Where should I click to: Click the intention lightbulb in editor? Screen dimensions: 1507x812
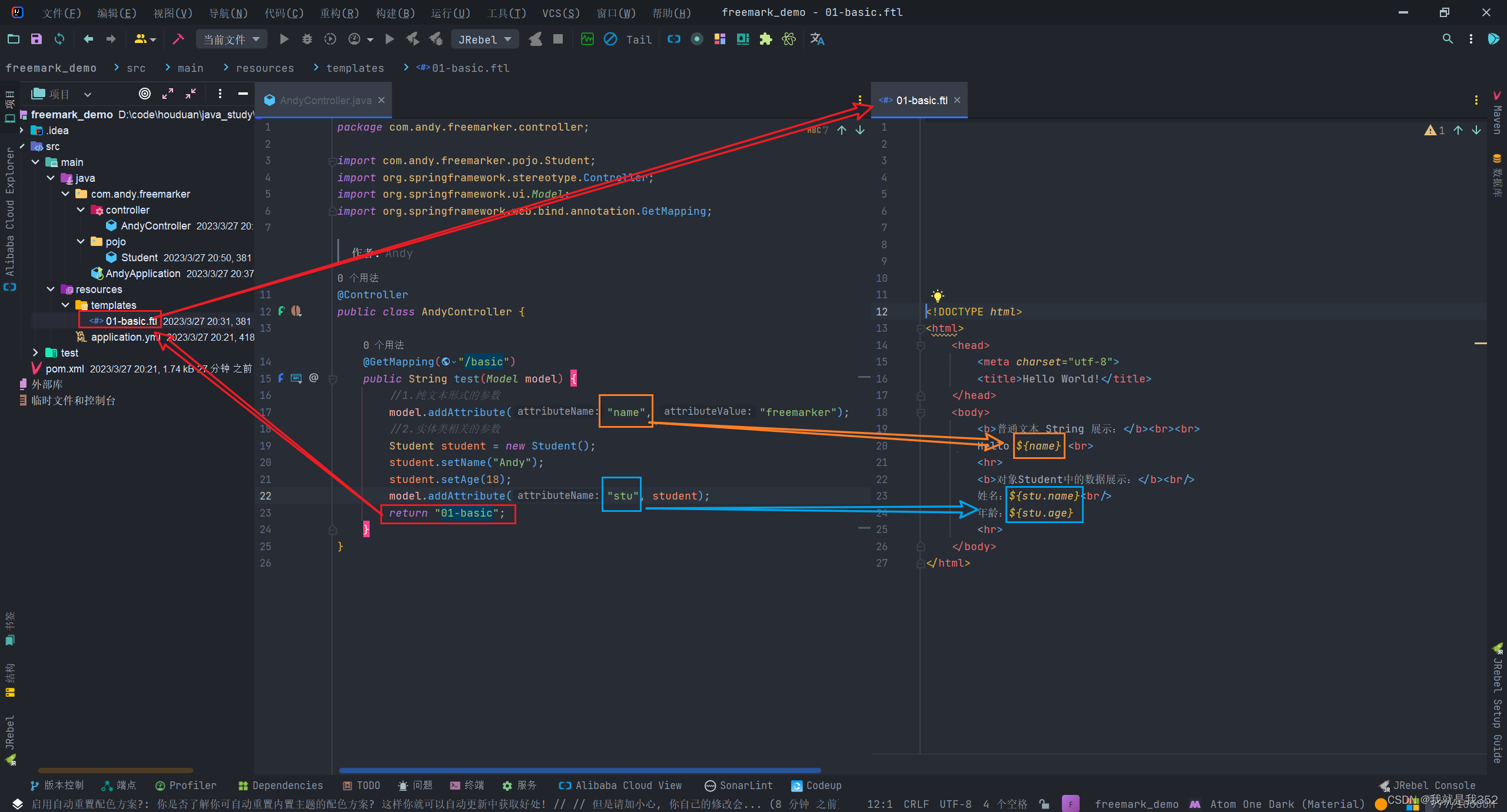pyautogui.click(x=937, y=295)
